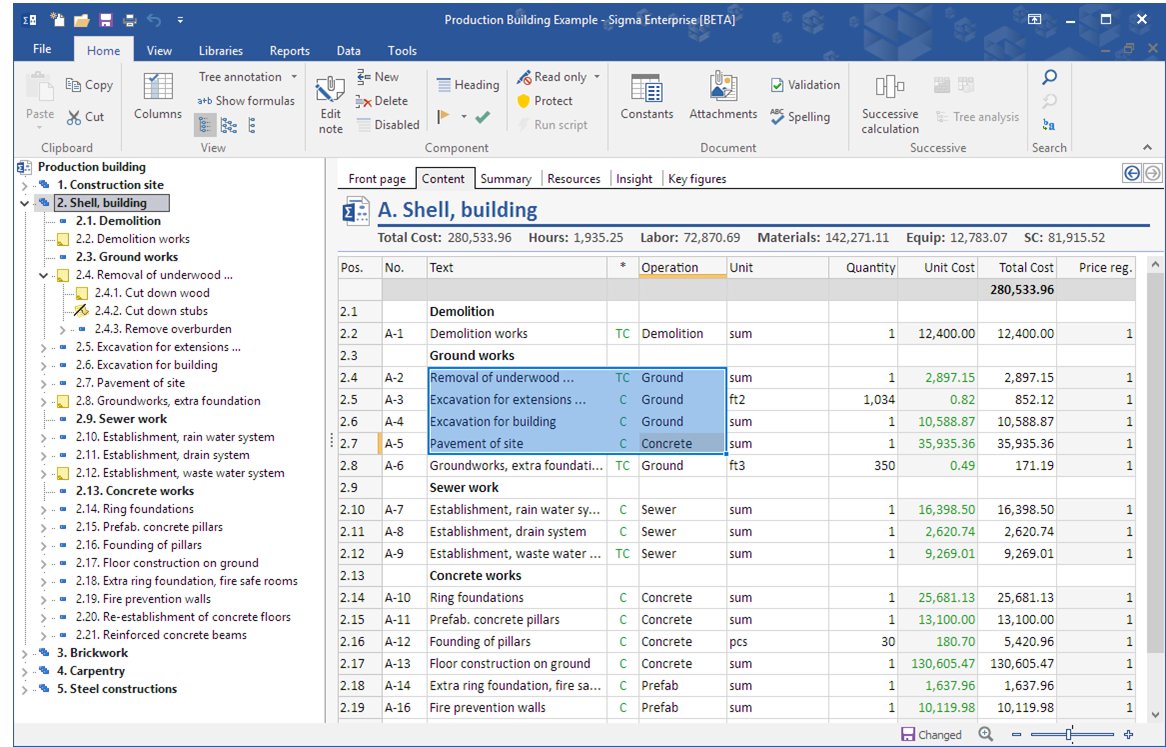1166x747 pixels.
Task: Collapse the 2. Shell, building node
Action: click(x=25, y=203)
